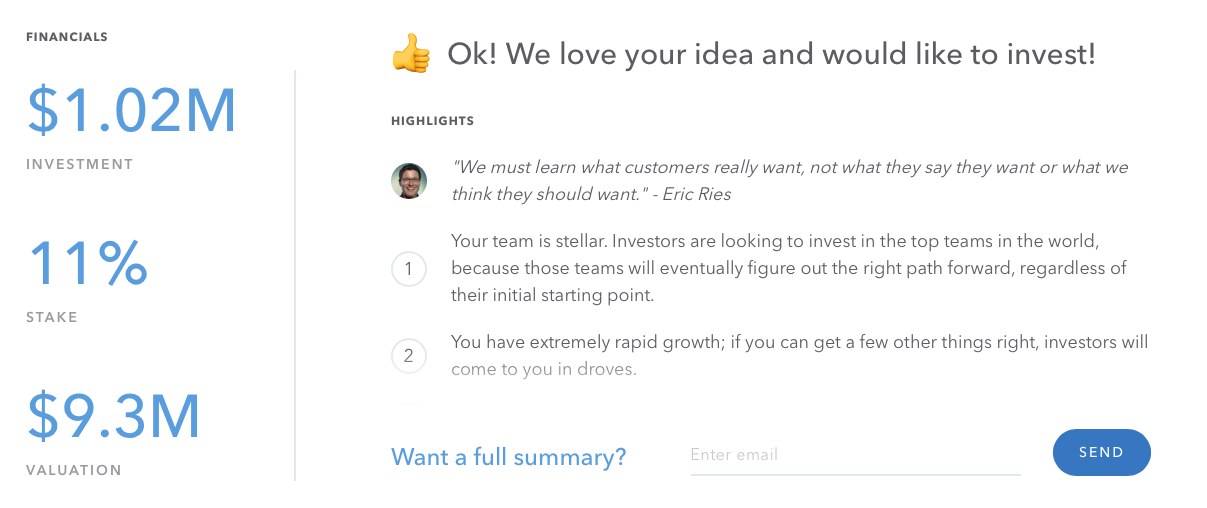This screenshot has height=508, width=1207.
Task: Click the FINANCIALS section heading
Action: click(67, 37)
